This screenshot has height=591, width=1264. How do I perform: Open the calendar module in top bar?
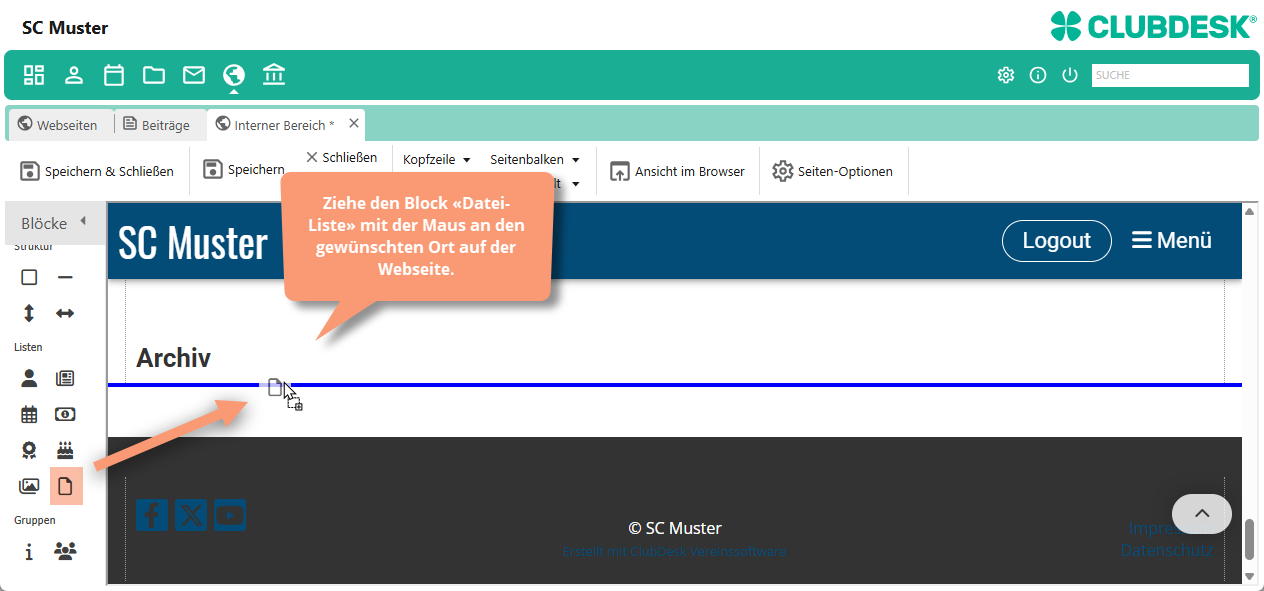pos(114,75)
